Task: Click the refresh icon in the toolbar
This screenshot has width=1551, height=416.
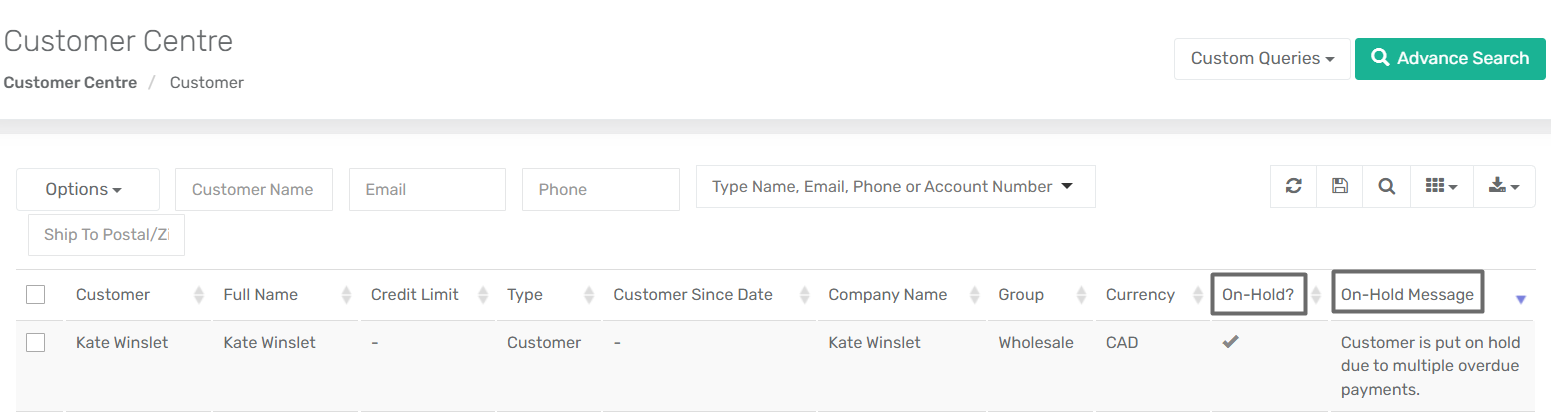Action: pos(1293,186)
